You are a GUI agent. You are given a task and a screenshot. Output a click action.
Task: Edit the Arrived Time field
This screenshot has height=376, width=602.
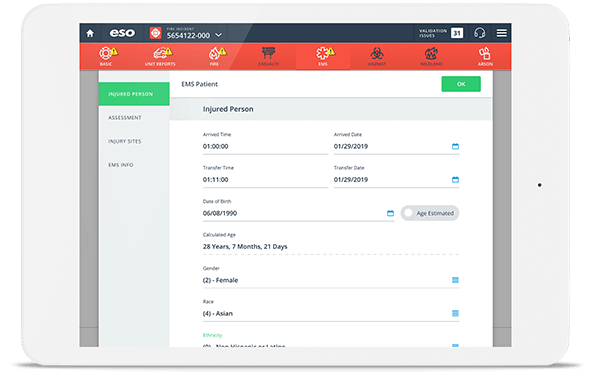click(x=265, y=146)
